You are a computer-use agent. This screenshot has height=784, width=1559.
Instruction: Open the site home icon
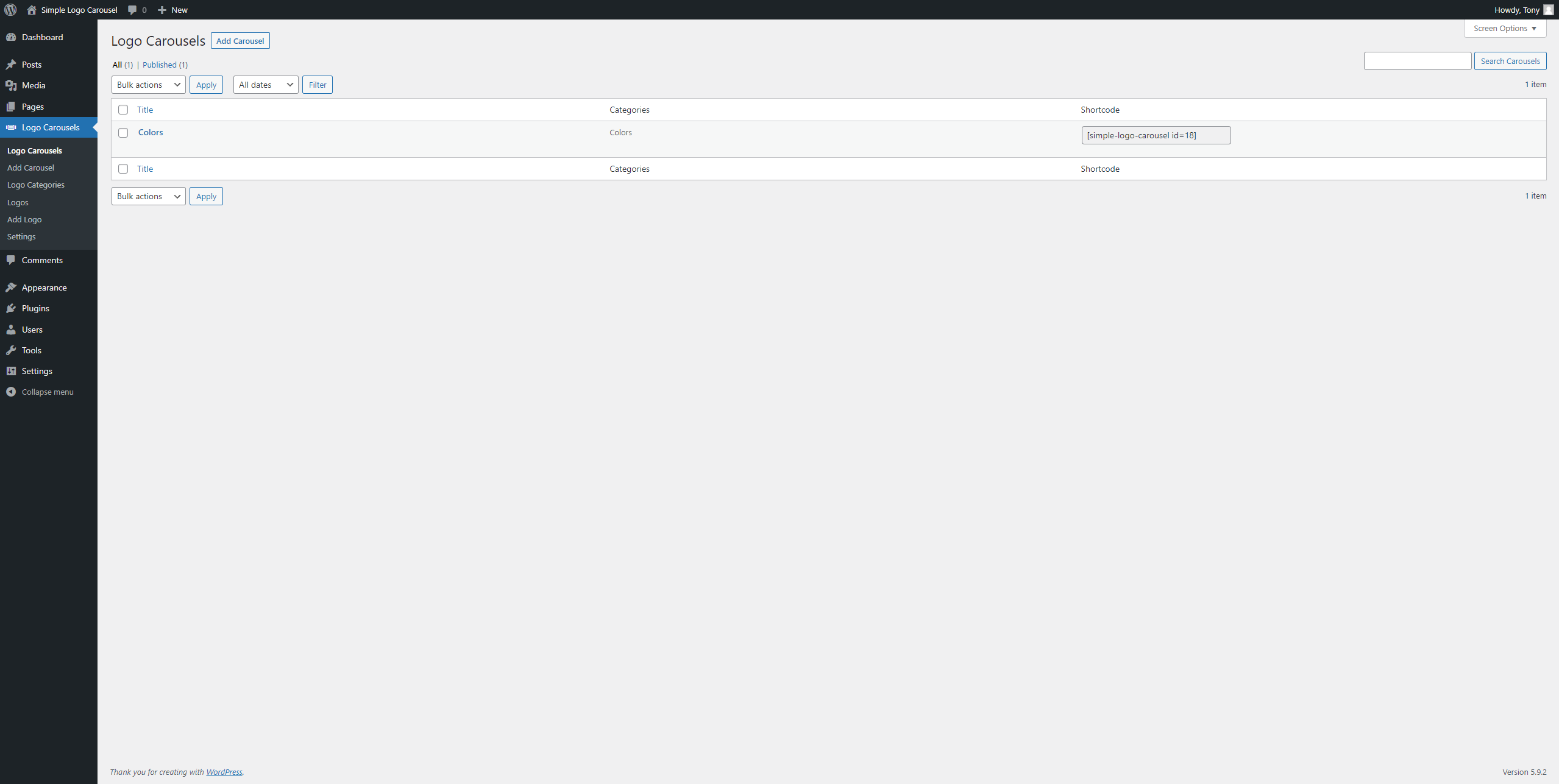pos(32,10)
